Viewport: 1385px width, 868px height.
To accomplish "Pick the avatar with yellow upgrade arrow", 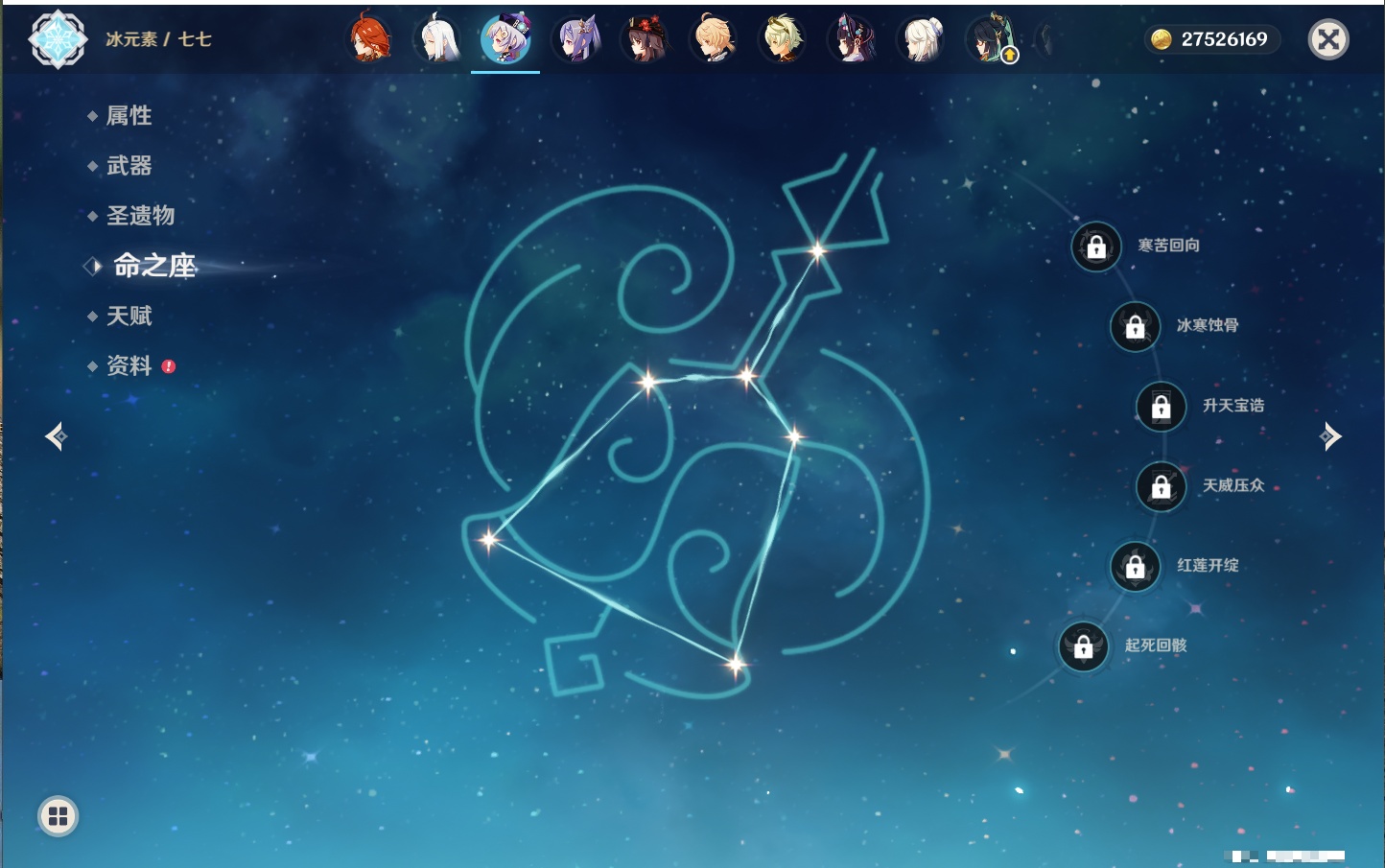I will [x=990, y=39].
